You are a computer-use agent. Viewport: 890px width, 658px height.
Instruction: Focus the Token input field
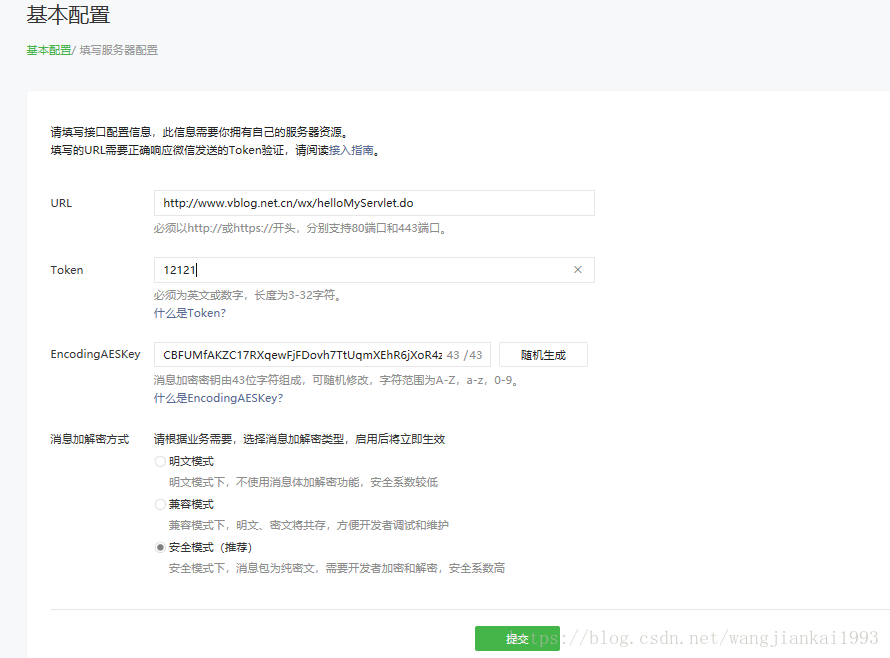(374, 270)
